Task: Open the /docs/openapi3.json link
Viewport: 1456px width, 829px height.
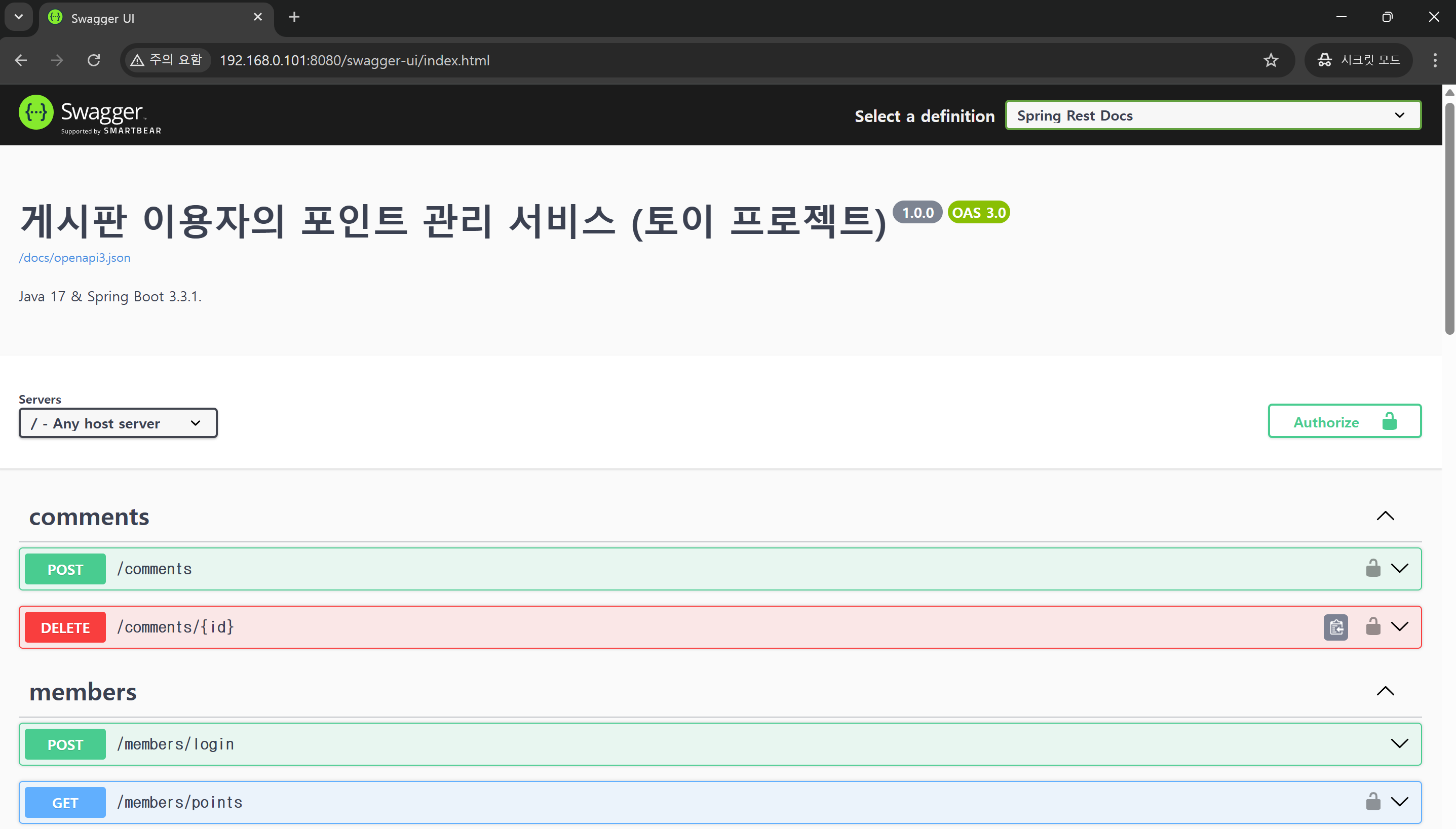Action: (x=74, y=257)
